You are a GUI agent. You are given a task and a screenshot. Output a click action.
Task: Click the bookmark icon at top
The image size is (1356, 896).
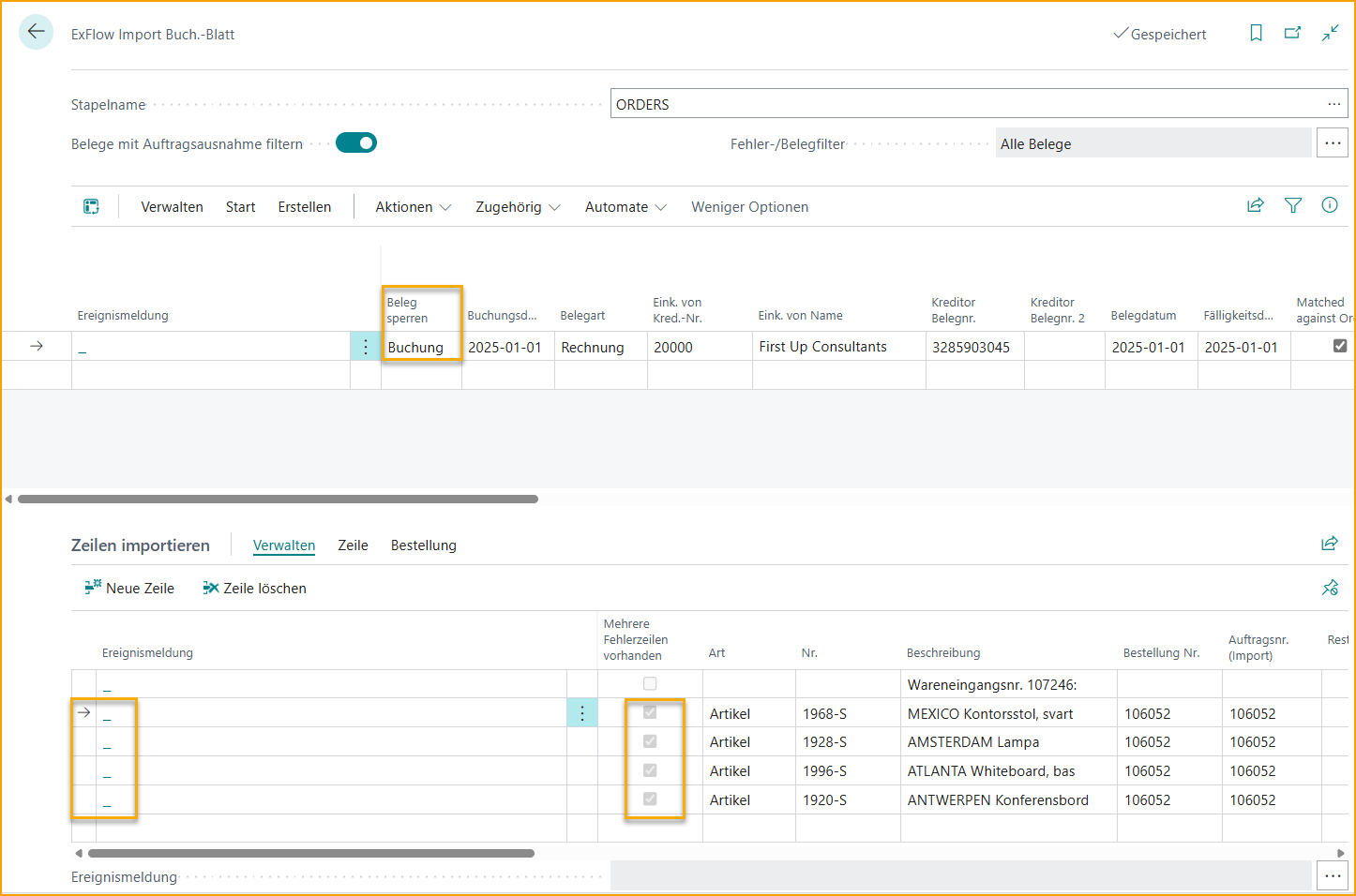[x=1256, y=33]
